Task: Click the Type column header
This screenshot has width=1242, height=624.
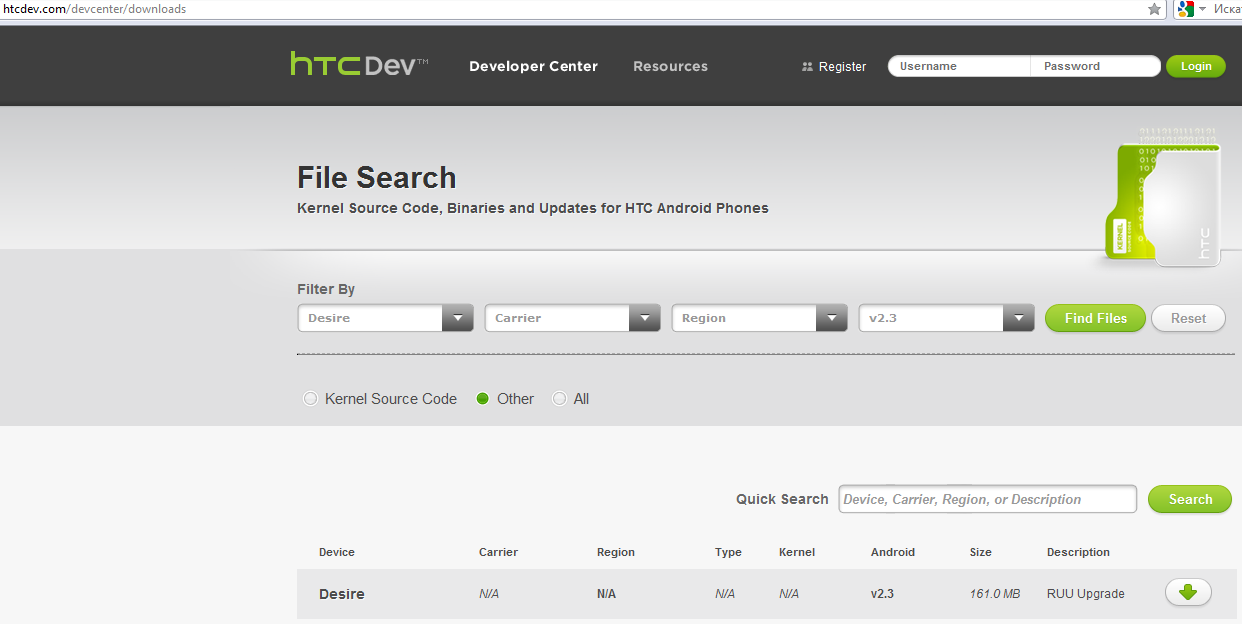Action: (728, 552)
